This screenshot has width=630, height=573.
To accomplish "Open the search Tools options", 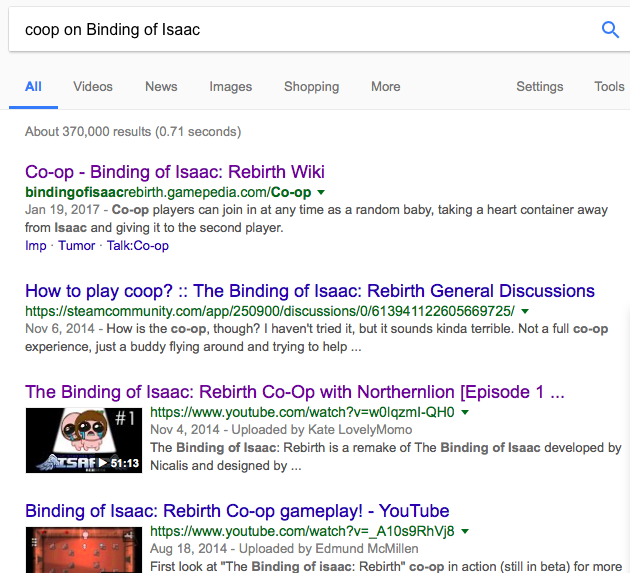I will [609, 86].
